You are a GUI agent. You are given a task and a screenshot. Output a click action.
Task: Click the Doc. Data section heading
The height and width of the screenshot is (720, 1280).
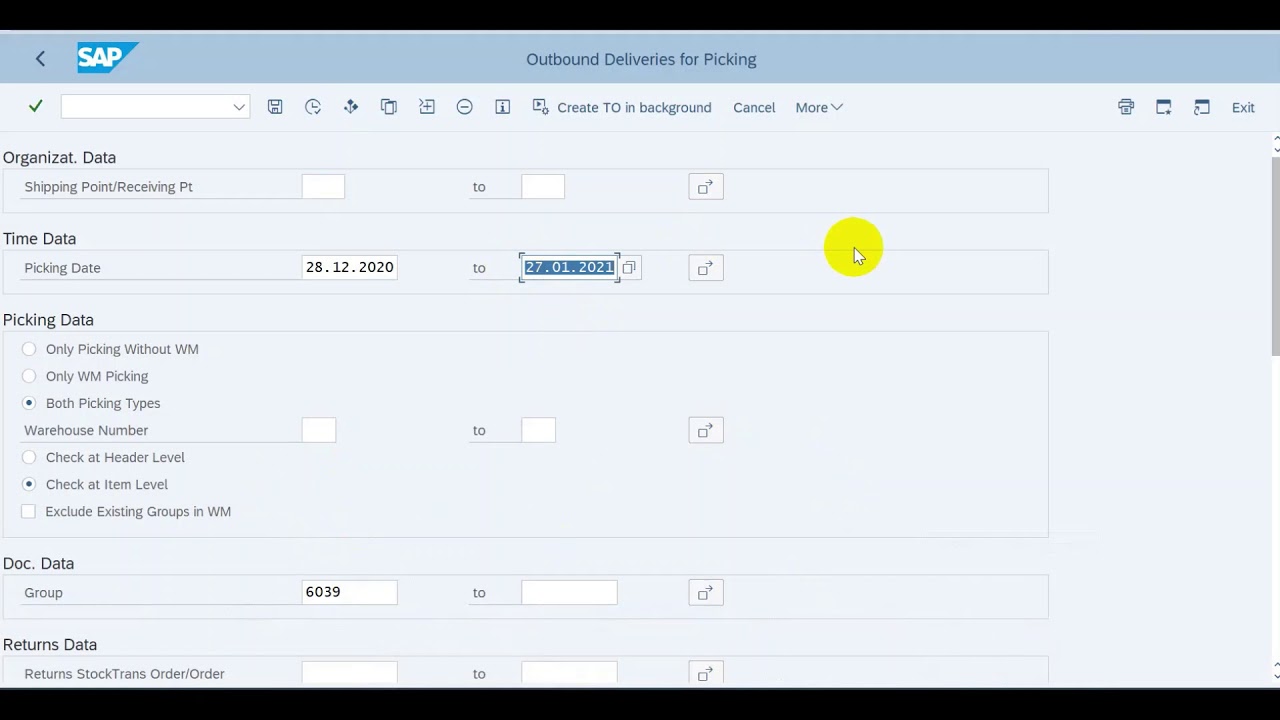tap(38, 563)
